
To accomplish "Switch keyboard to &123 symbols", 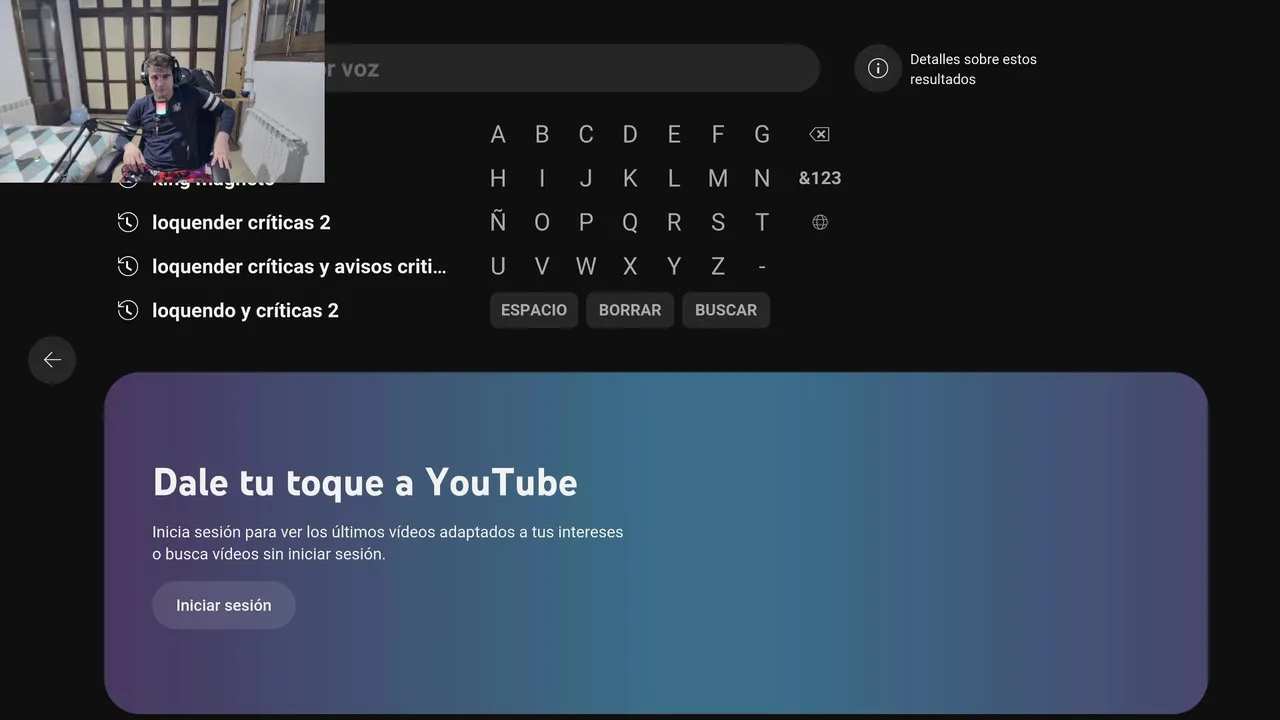I will (820, 178).
